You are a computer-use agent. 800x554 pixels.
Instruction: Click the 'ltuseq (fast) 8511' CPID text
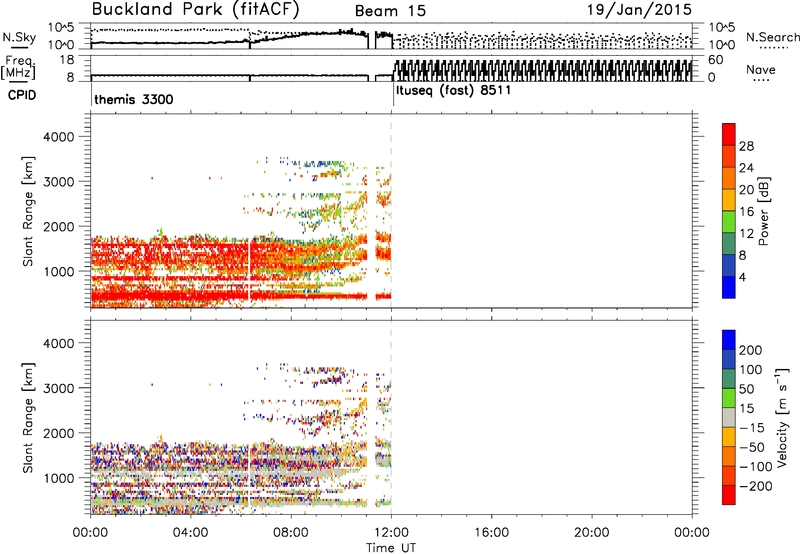pos(454,90)
